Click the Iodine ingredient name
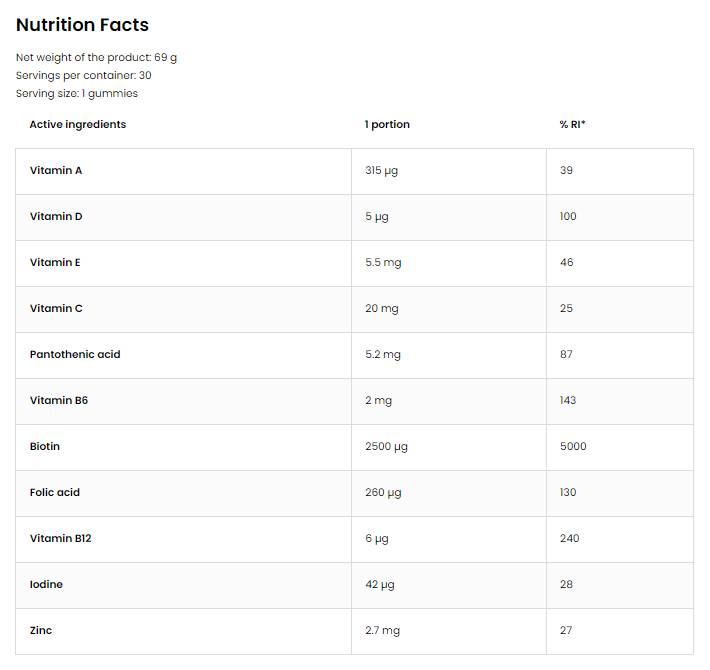The image size is (710, 670). (46, 585)
